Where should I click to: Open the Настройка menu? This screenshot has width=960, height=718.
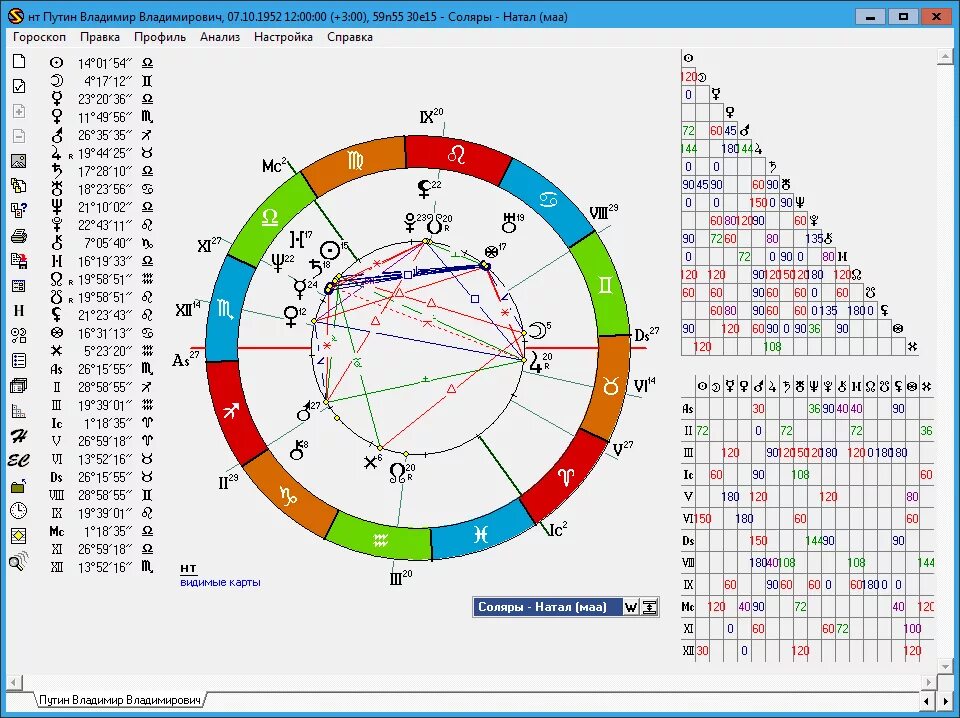(x=283, y=37)
